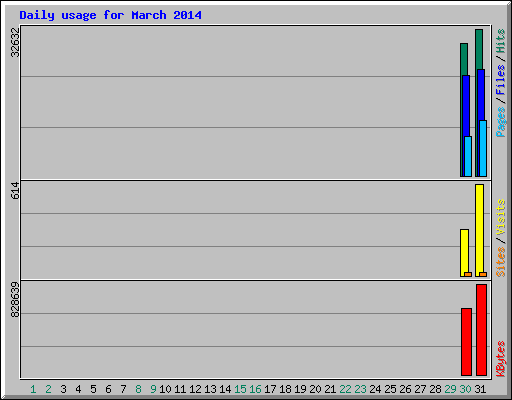Click day label 5 on the axis
This screenshot has width=512, height=400.
93,389
